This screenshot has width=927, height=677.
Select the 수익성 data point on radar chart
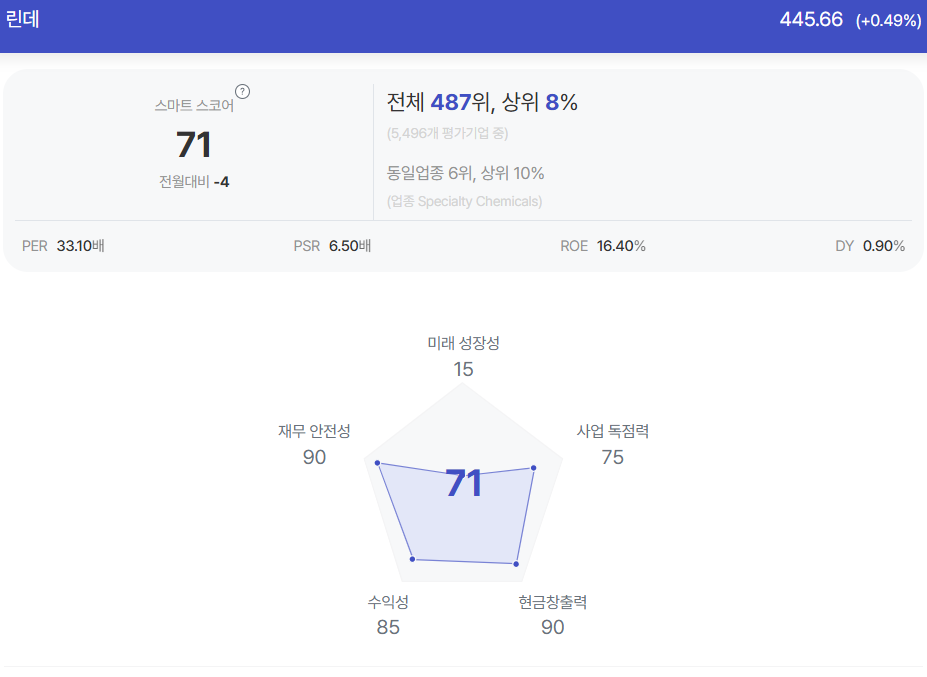click(413, 559)
